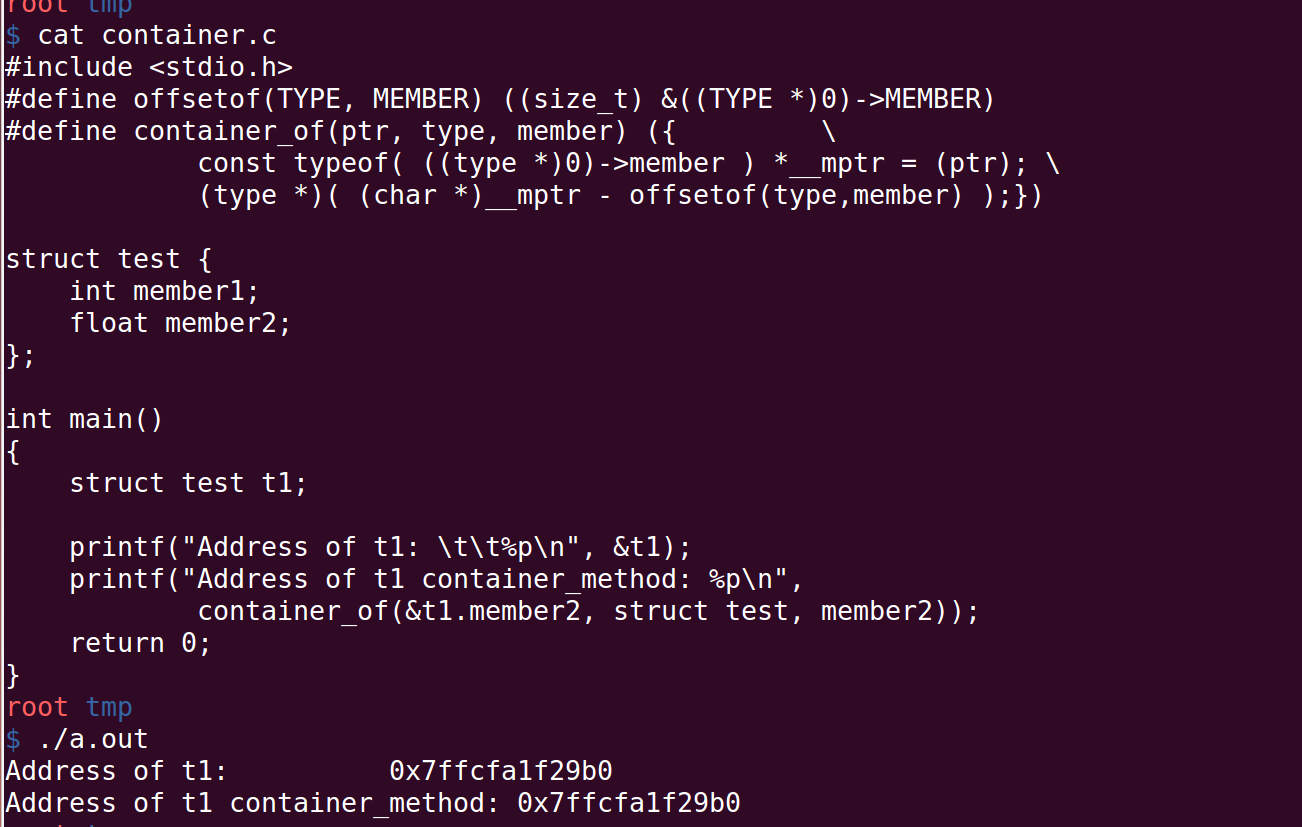
Task: Click the 'int main()' function header
Action: pyautogui.click(x=84, y=419)
